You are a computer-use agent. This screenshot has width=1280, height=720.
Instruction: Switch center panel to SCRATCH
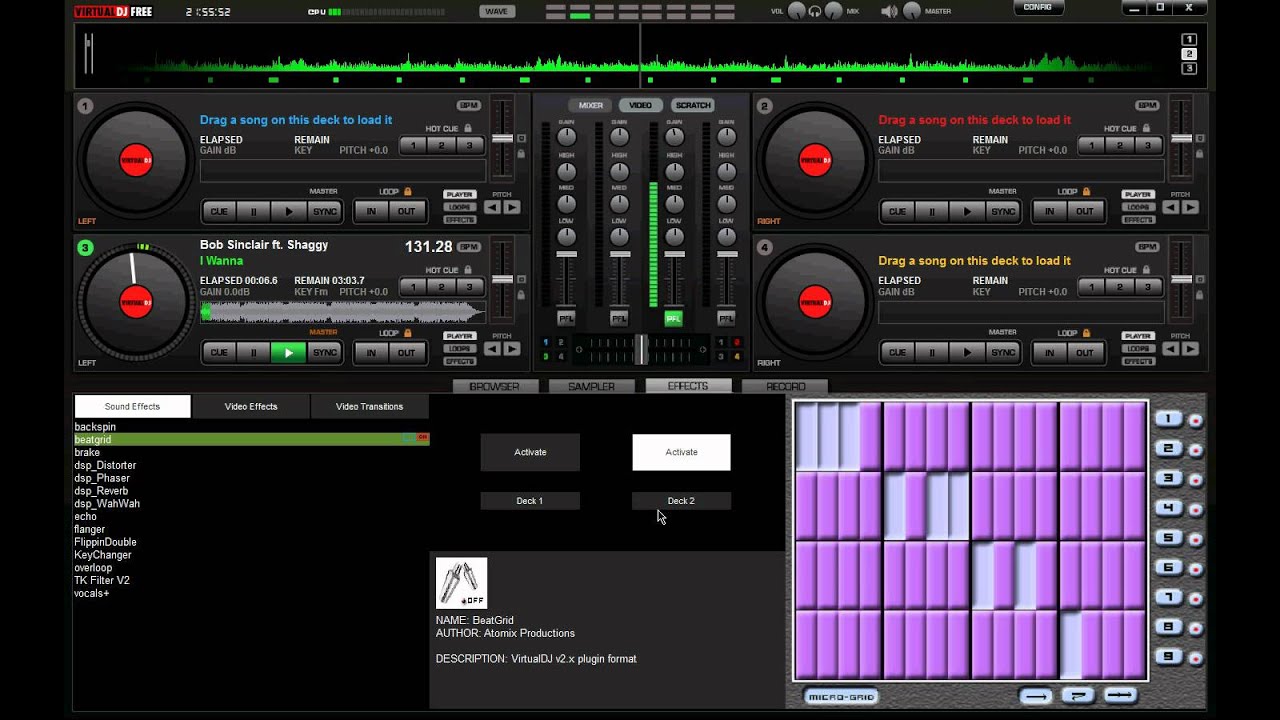pyautogui.click(x=692, y=105)
